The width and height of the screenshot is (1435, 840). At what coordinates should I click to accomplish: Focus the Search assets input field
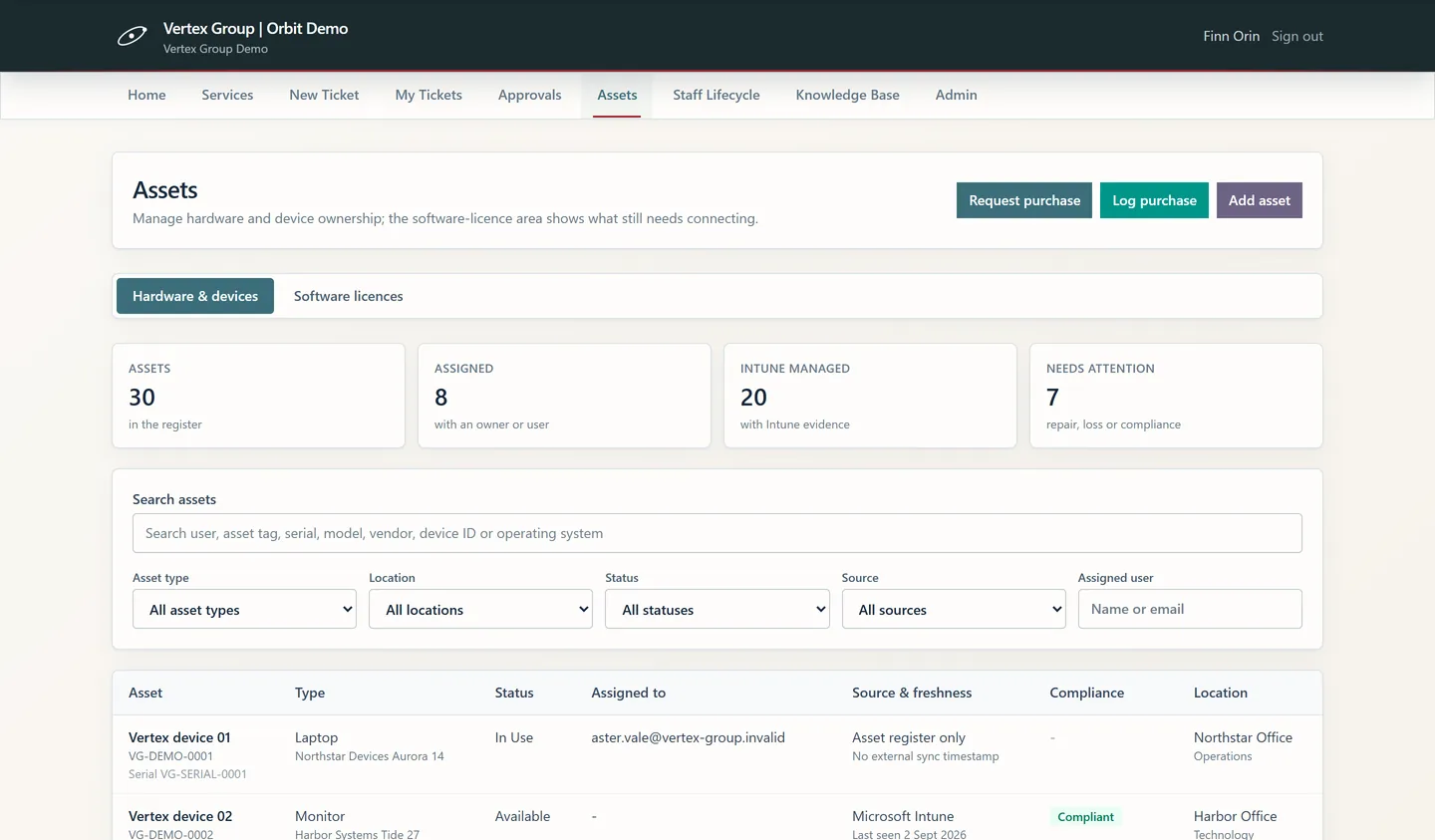click(x=717, y=533)
